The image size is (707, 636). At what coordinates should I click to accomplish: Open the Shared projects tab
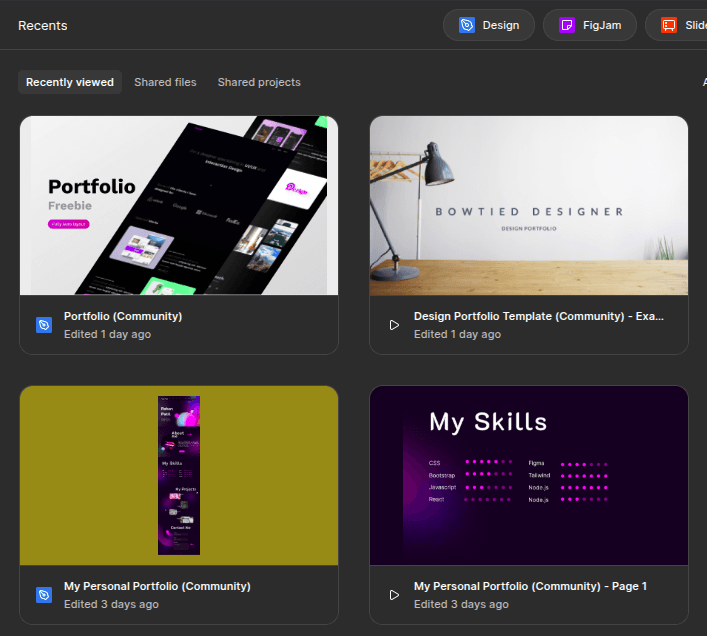[x=259, y=82]
